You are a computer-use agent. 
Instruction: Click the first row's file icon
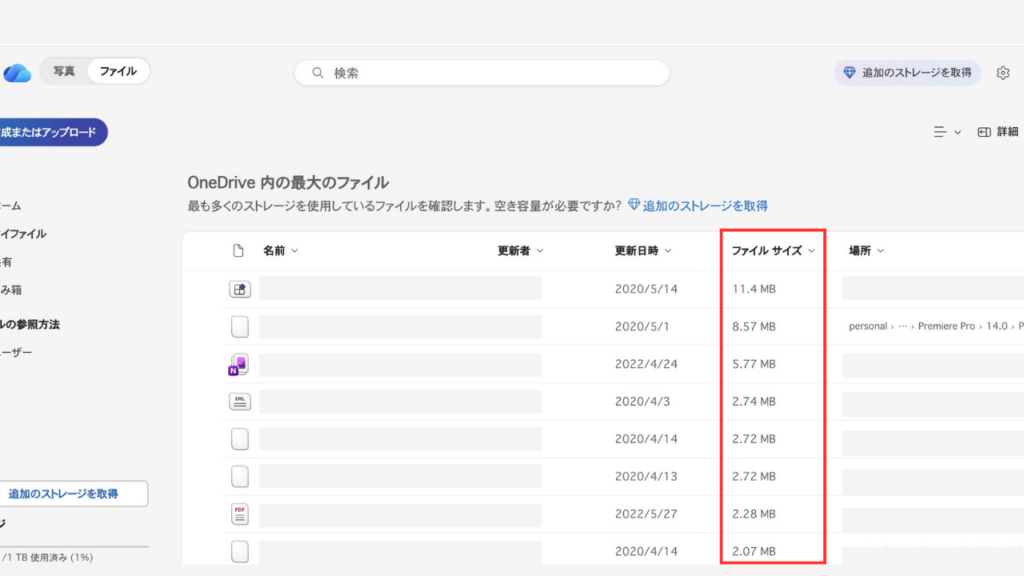pos(239,289)
